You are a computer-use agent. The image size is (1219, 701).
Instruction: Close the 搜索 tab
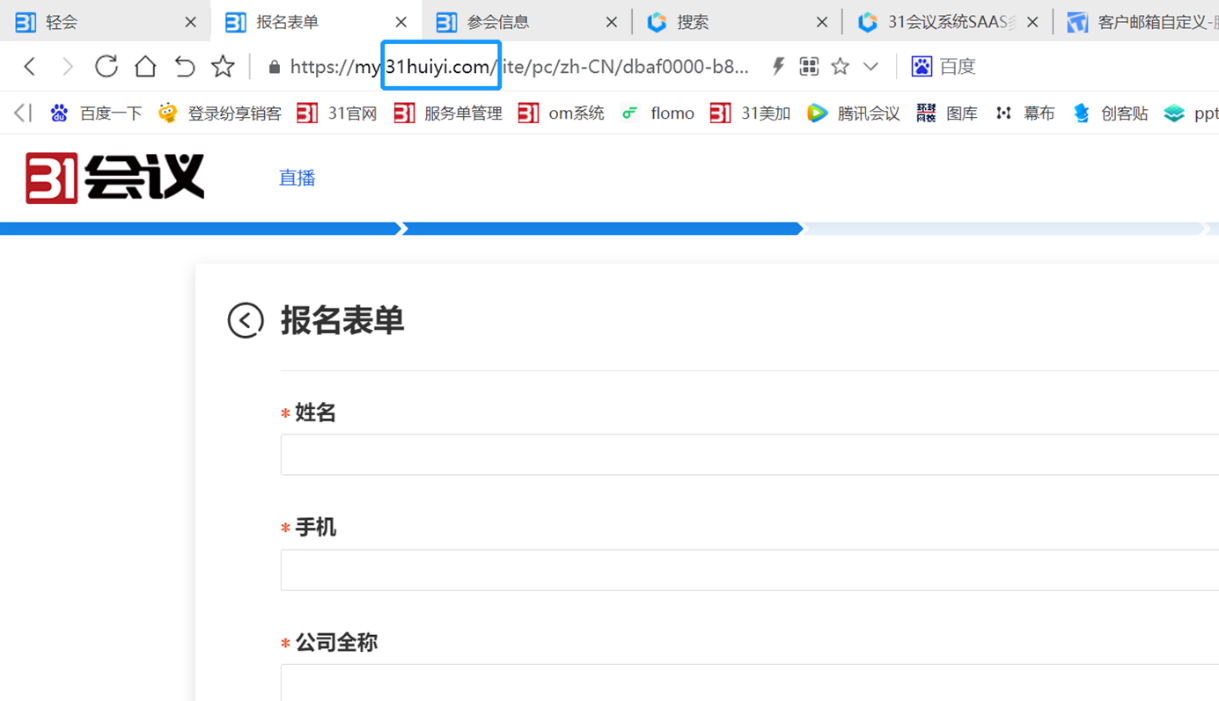coord(822,22)
